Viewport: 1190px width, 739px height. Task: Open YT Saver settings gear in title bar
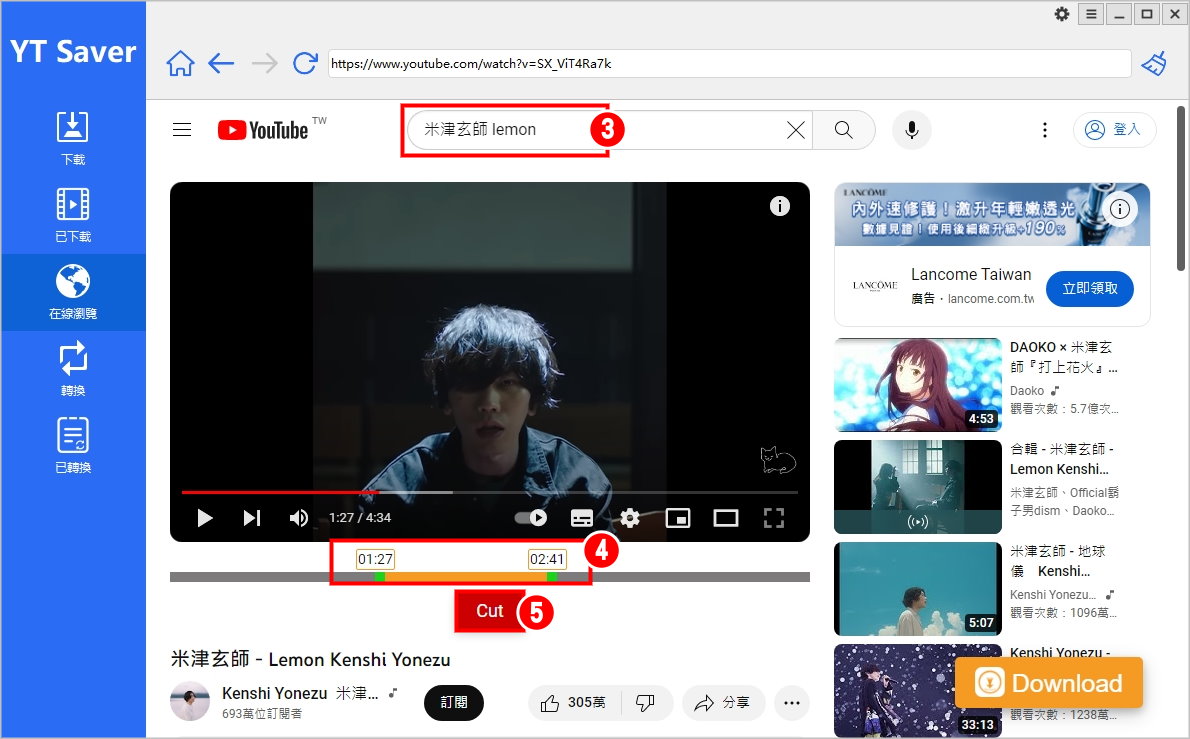[x=1062, y=14]
